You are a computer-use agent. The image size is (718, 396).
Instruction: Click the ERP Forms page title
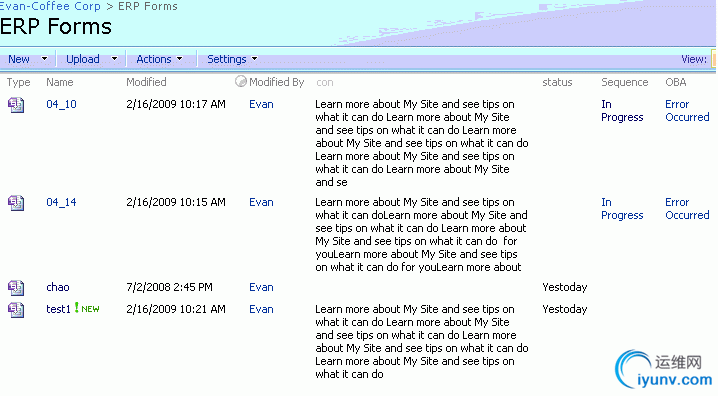[56, 27]
